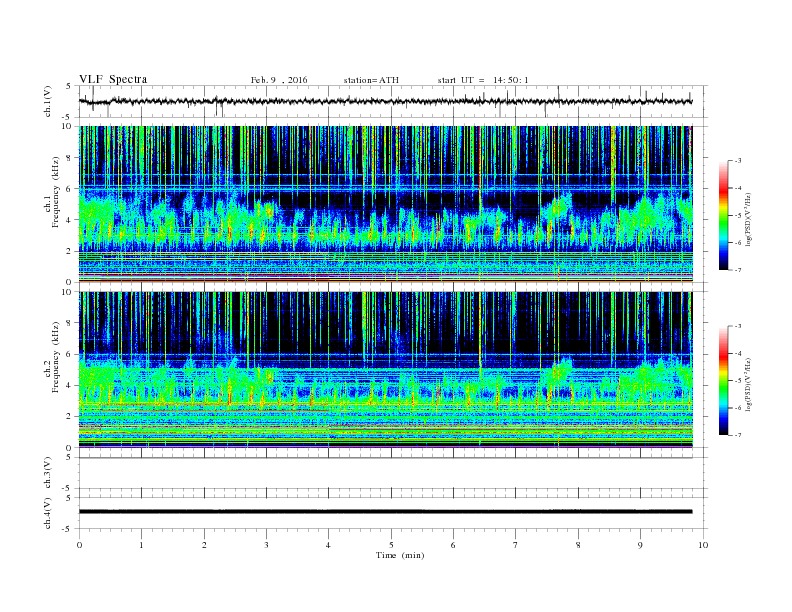Click the "ch.1(V)" waveform axis label
The width and height of the screenshot is (792, 612).
tap(48, 101)
